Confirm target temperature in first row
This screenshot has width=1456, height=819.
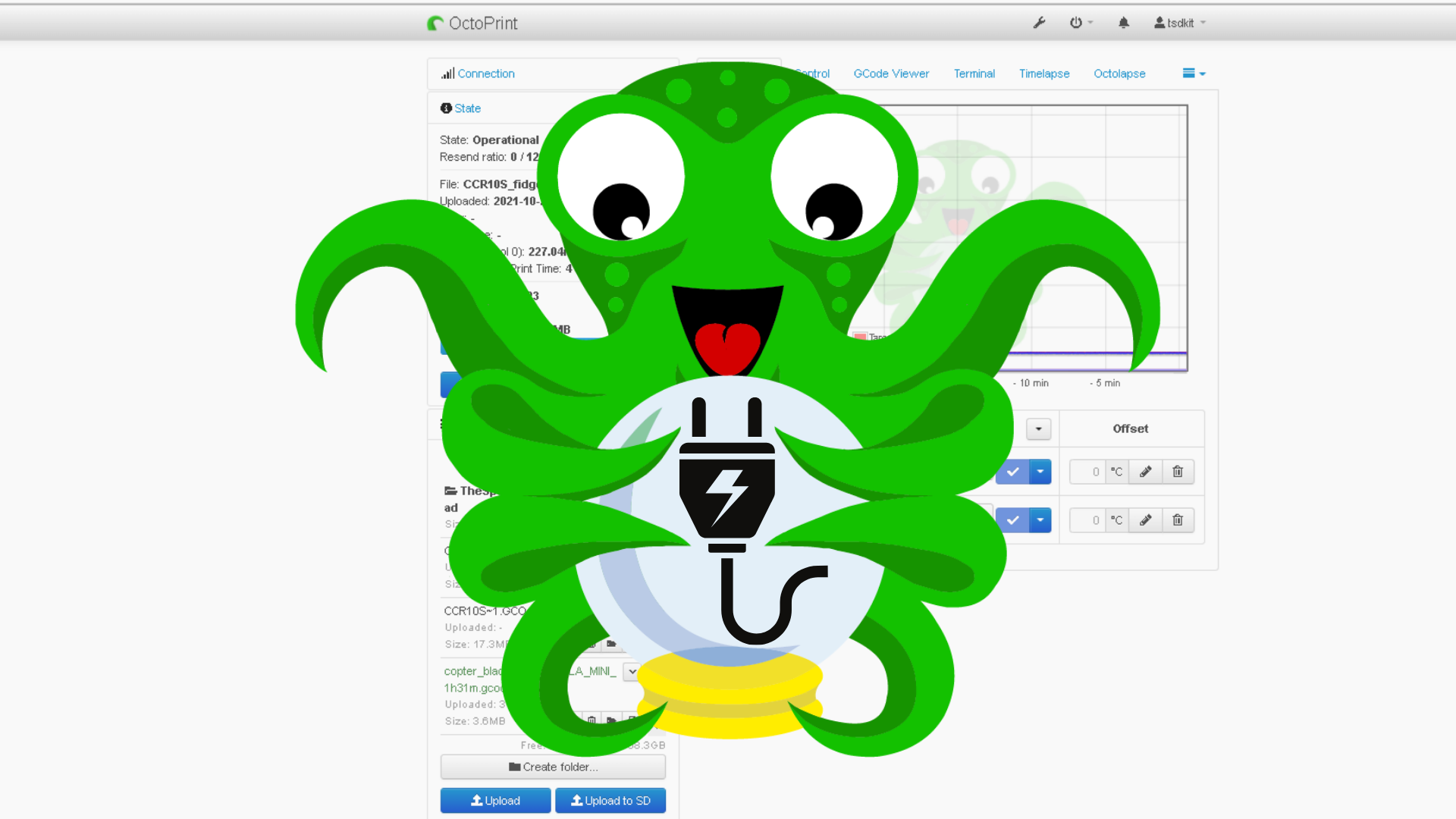point(1012,472)
